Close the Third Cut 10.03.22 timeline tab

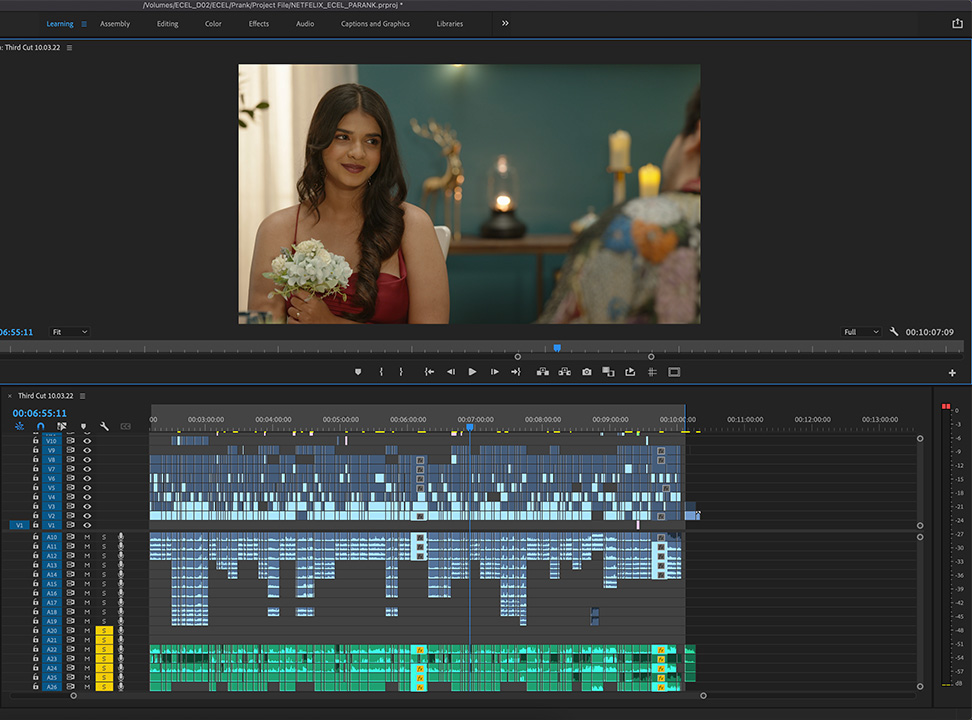(9, 396)
